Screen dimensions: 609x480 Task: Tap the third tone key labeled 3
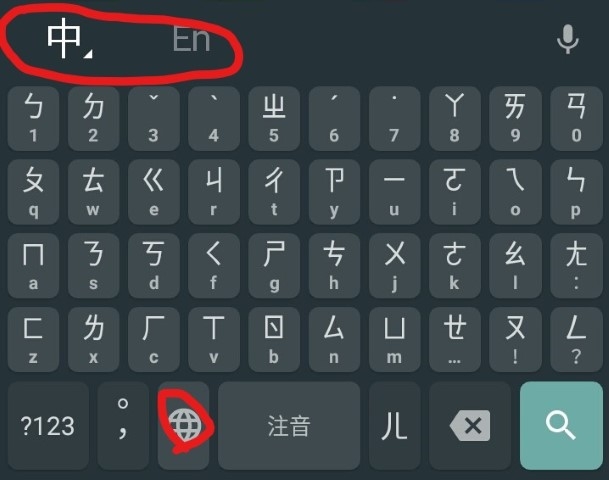154,118
